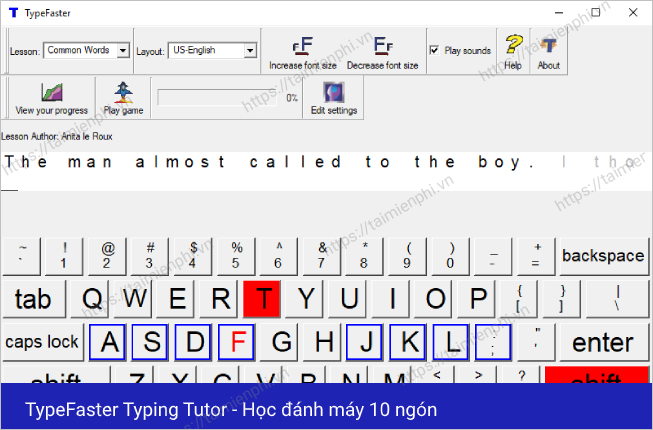Open Edit settings

(334, 92)
